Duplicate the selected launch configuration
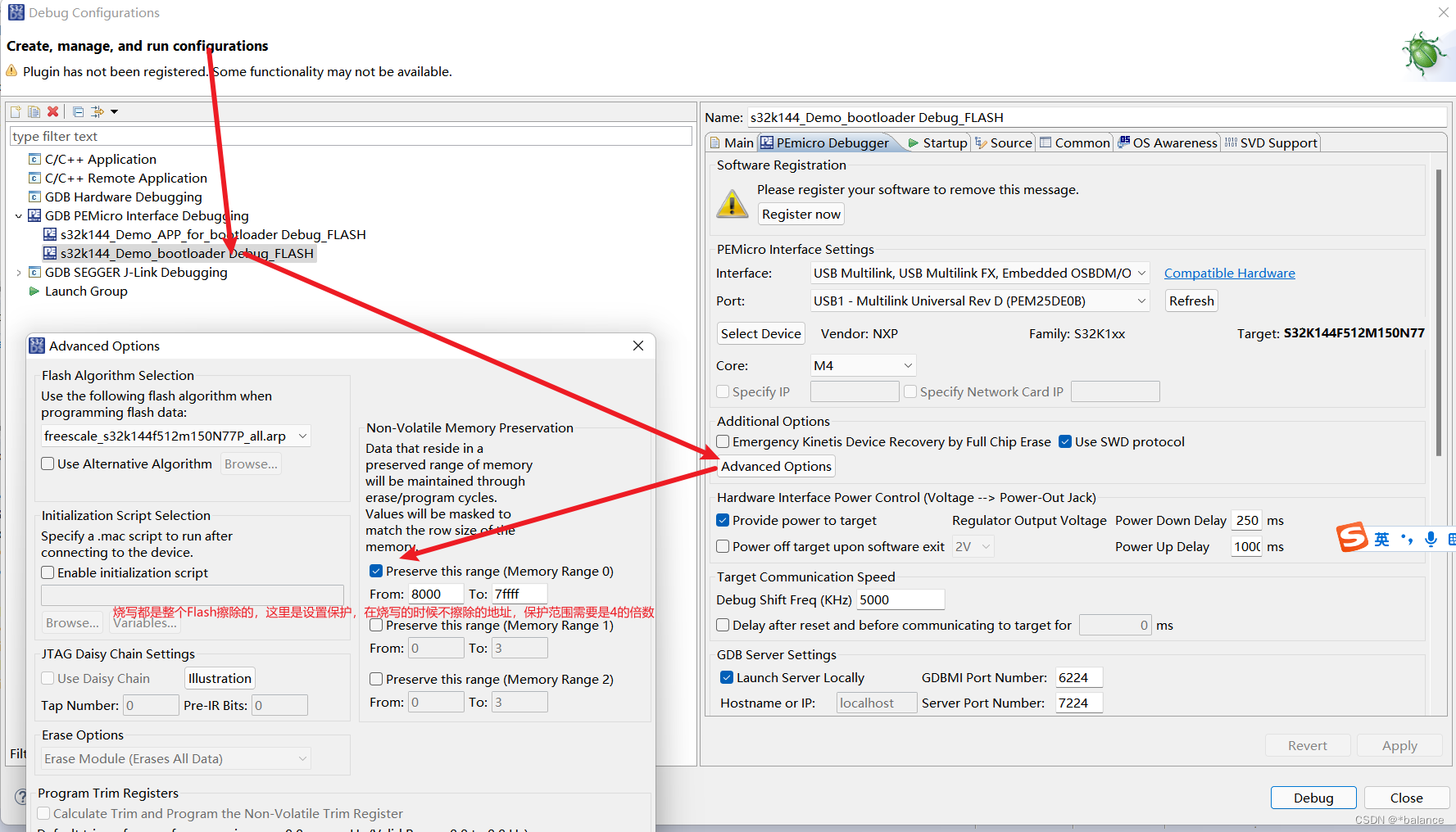Screen dimensions: 1456x832 34,111
